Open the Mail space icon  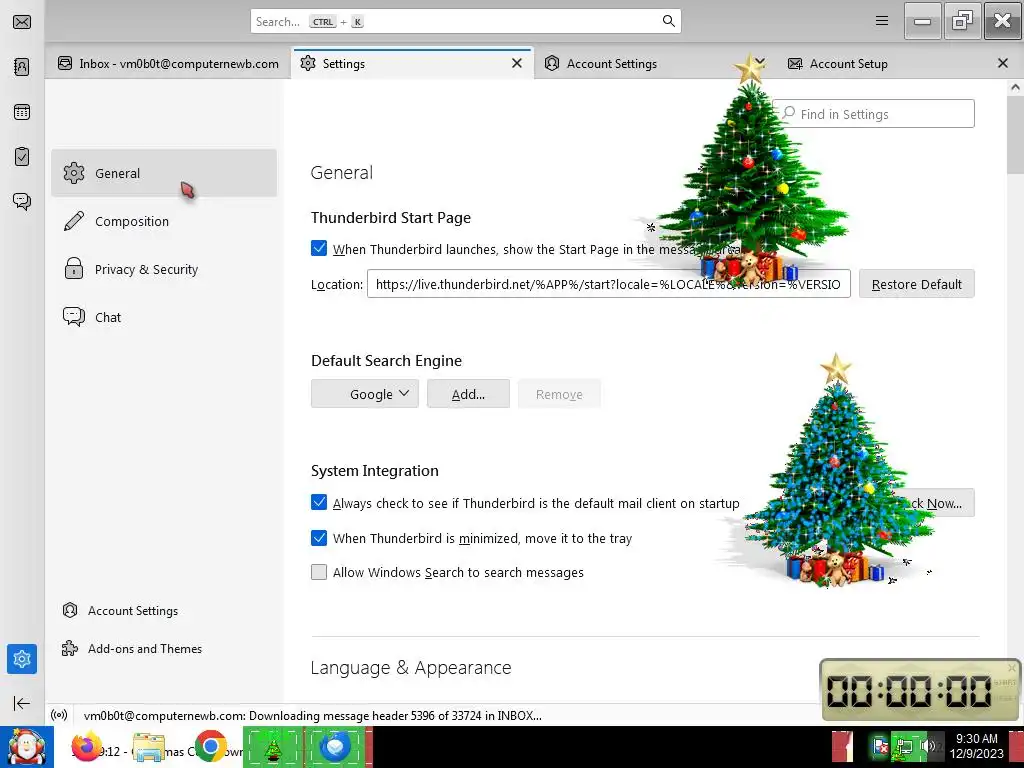click(x=22, y=22)
